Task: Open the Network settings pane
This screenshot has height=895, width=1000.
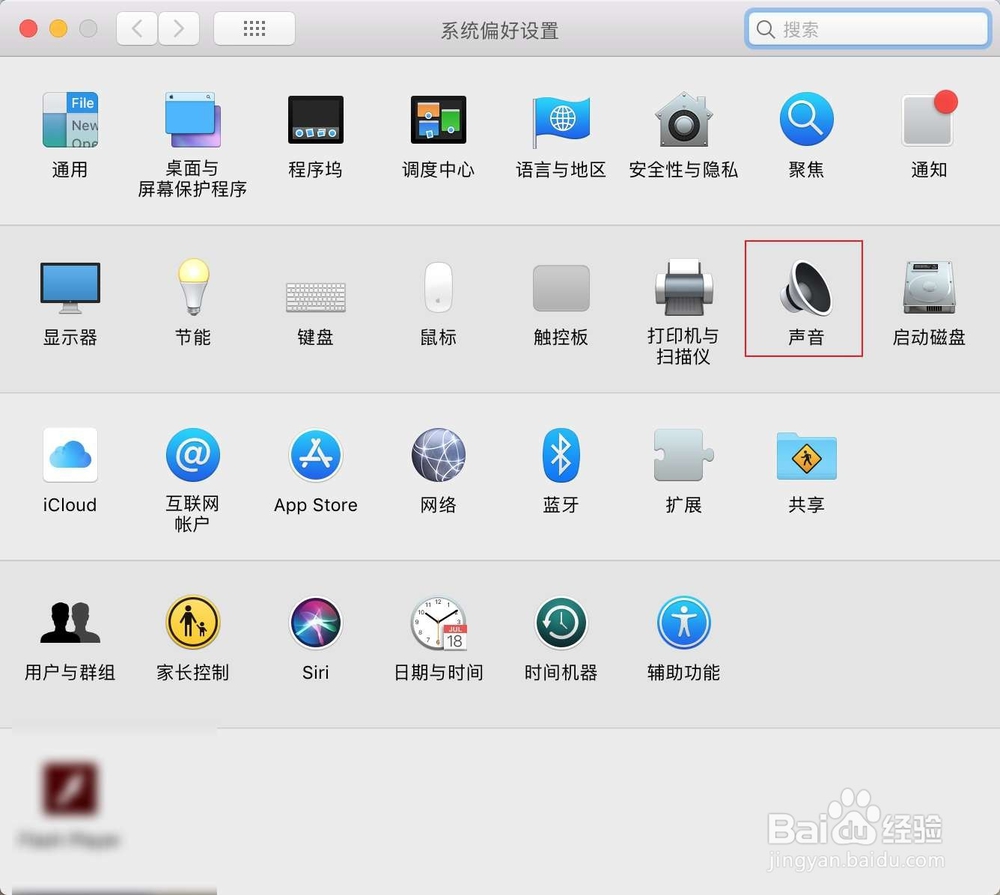Action: point(437,456)
